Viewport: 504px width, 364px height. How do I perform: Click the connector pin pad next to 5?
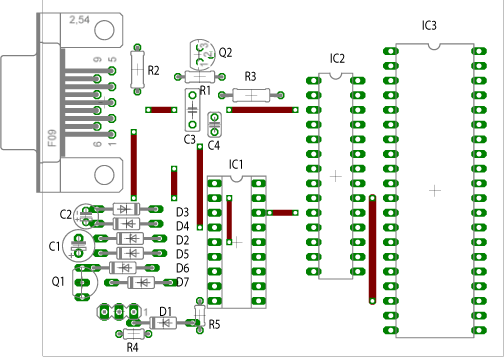112,71
